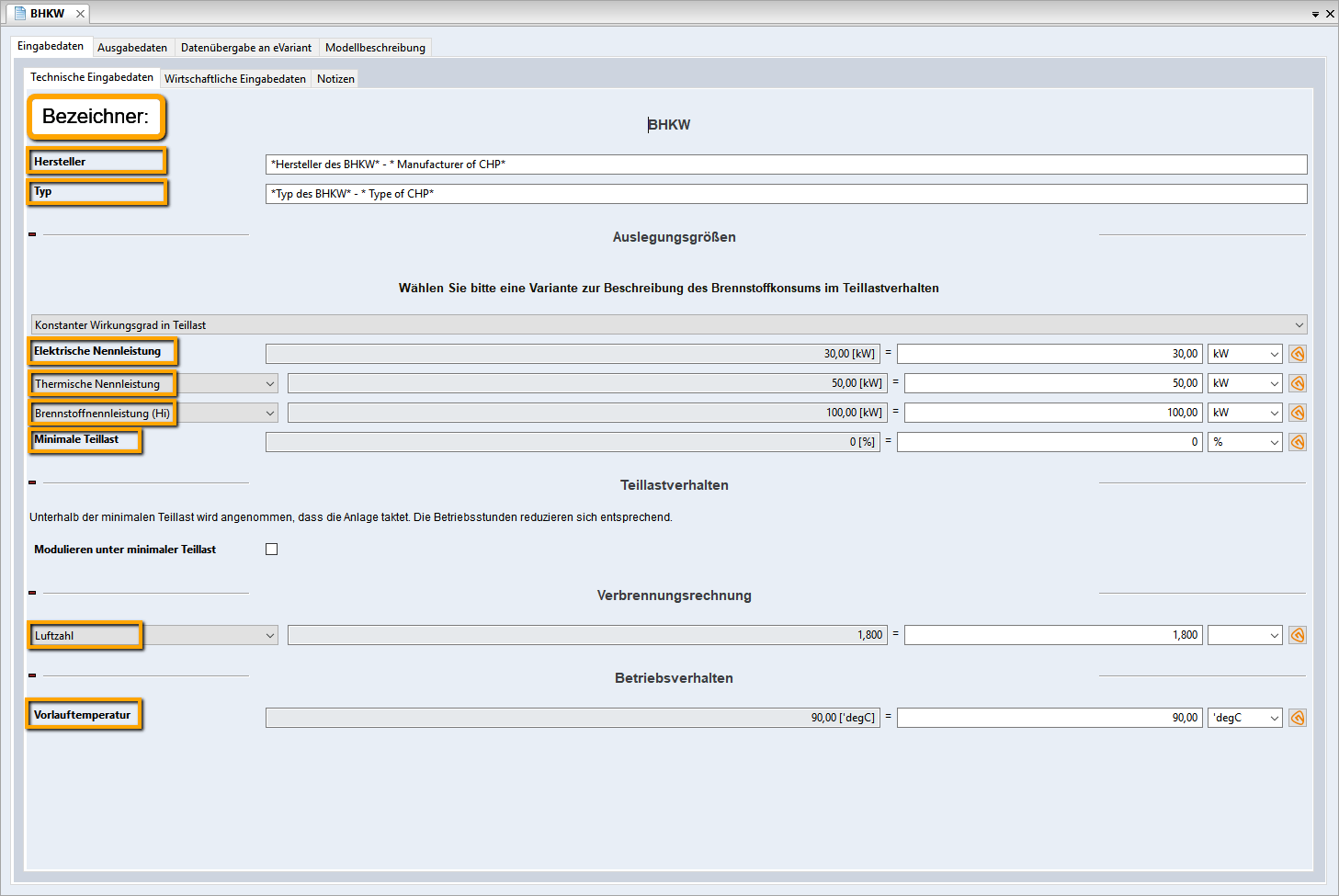The height and width of the screenshot is (896, 1339).
Task: Switch to the Ausgabedaten tab
Action: (132, 48)
